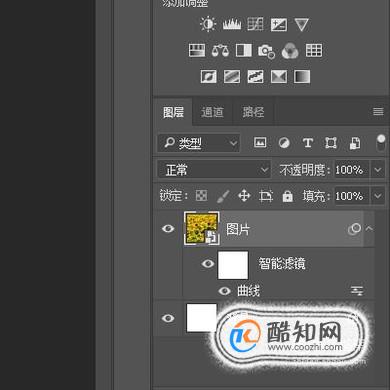390x390 pixels.
Task: Collapse the 图片 layer smart filters
Action: 369,229
